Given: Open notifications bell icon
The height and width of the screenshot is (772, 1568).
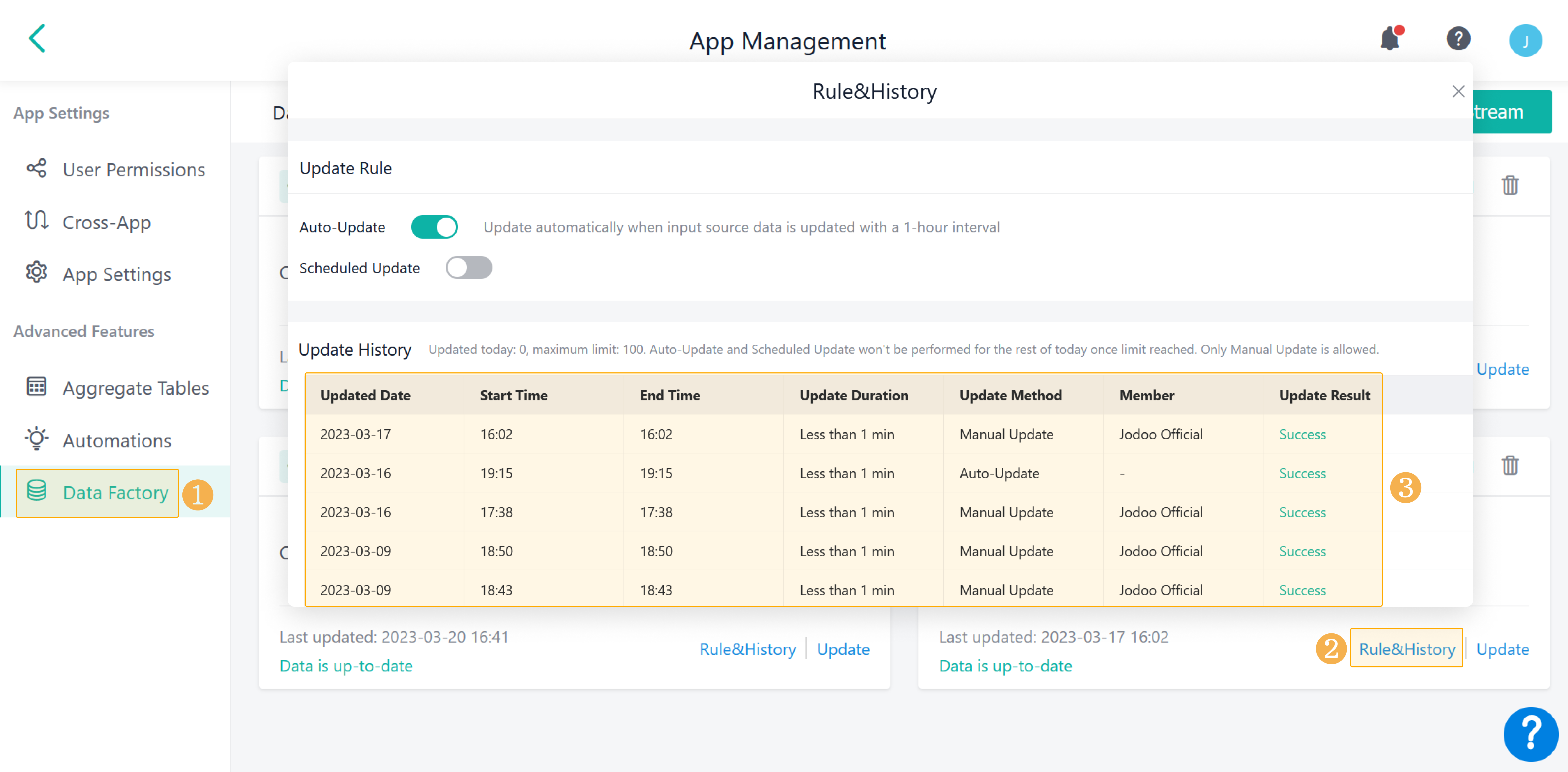Looking at the screenshot, I should tap(1391, 39).
